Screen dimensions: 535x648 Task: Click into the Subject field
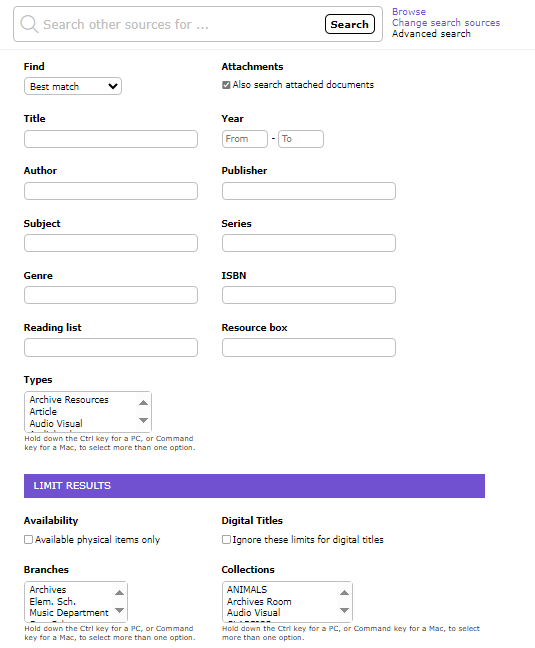click(x=111, y=243)
